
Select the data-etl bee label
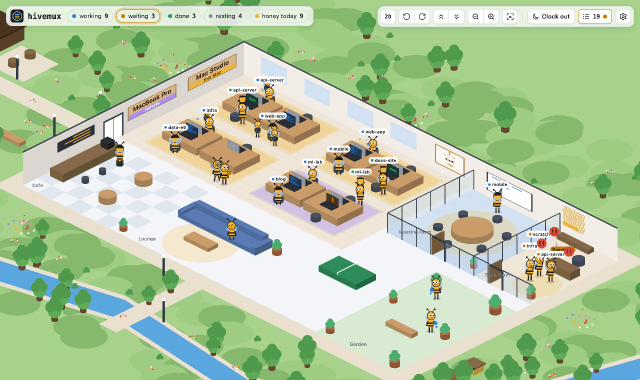pyautogui.click(x=175, y=127)
